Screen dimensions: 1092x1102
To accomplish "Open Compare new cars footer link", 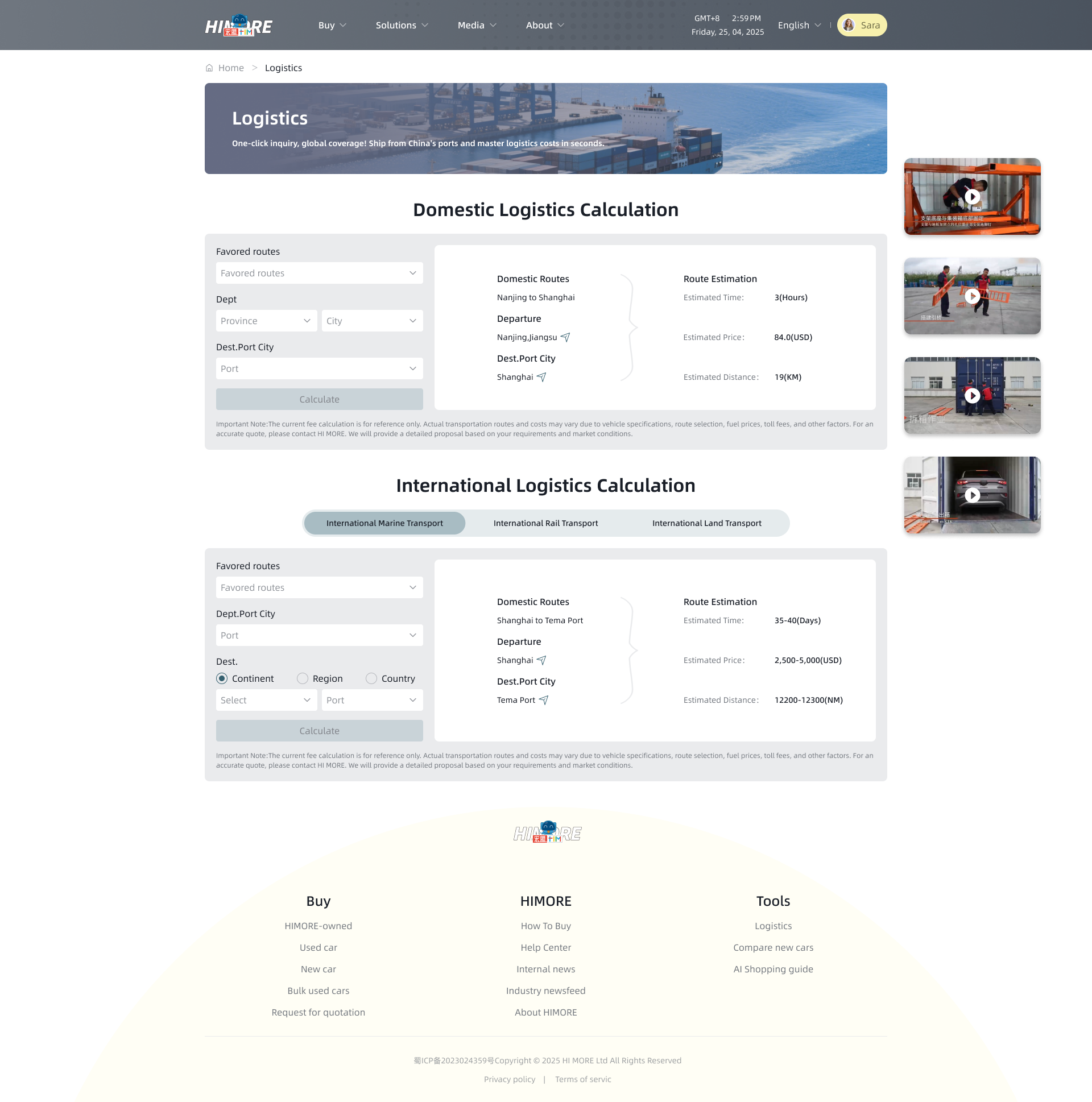I will [x=773, y=947].
